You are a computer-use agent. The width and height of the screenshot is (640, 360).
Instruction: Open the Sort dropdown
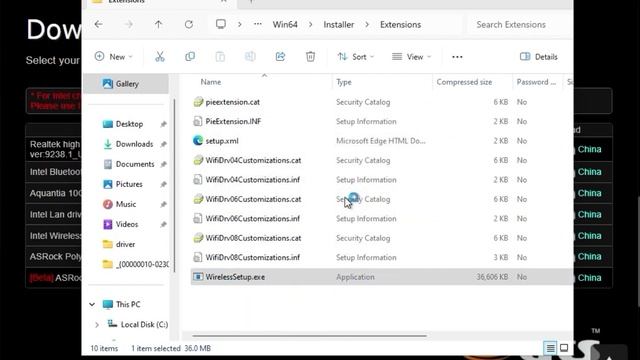pyautogui.click(x=356, y=57)
